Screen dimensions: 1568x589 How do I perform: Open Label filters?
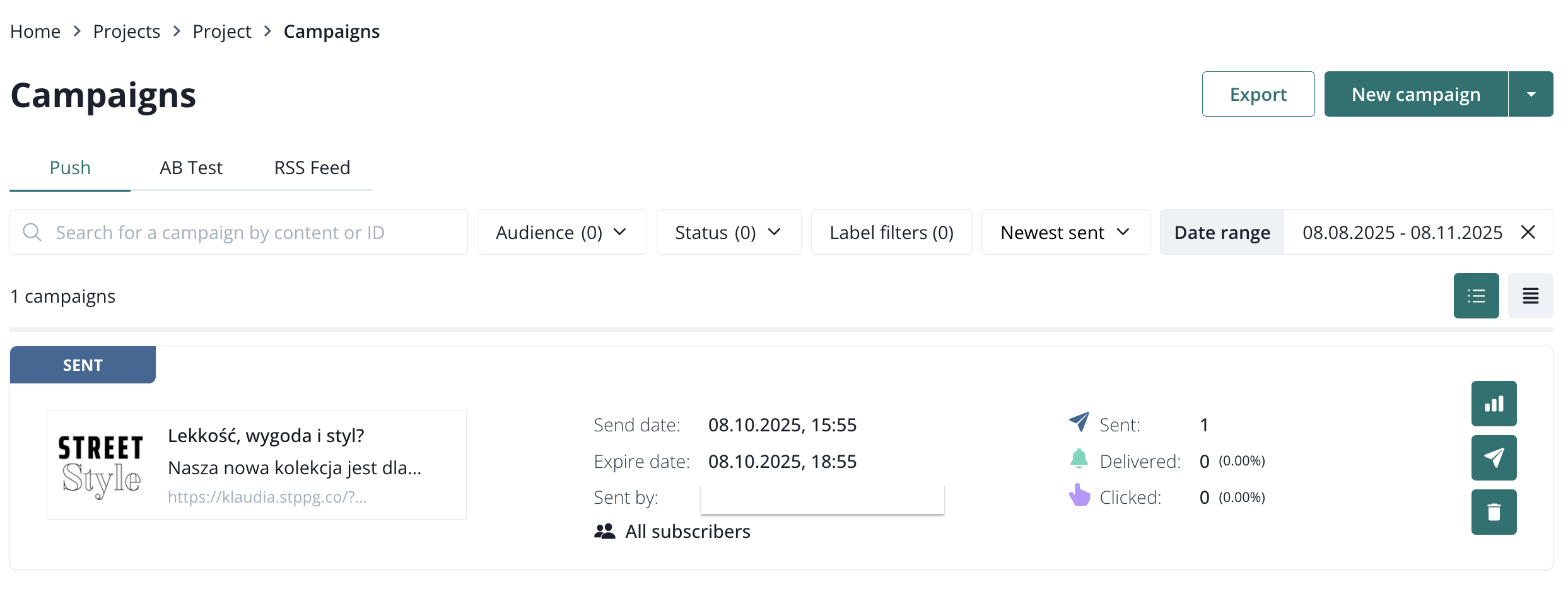[x=891, y=232]
